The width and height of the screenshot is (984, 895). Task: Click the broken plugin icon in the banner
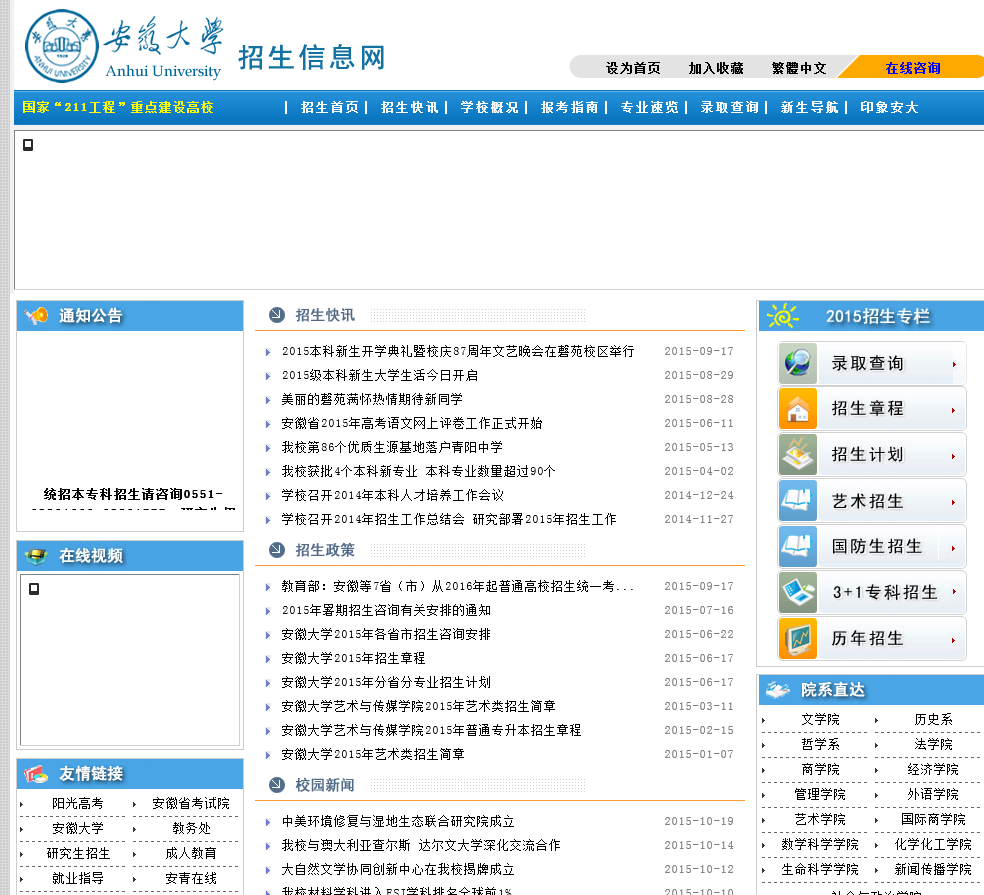(x=28, y=145)
